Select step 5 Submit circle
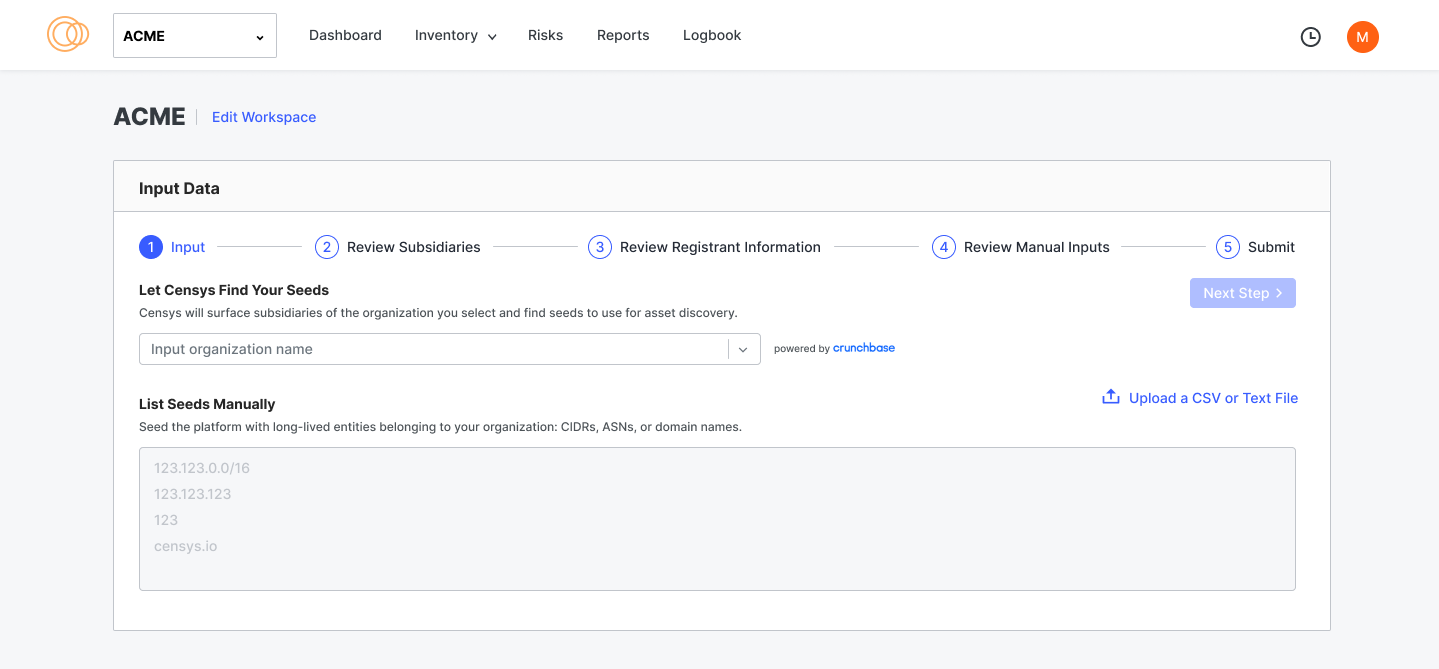Viewport: 1439px width, 669px height. click(1227, 247)
